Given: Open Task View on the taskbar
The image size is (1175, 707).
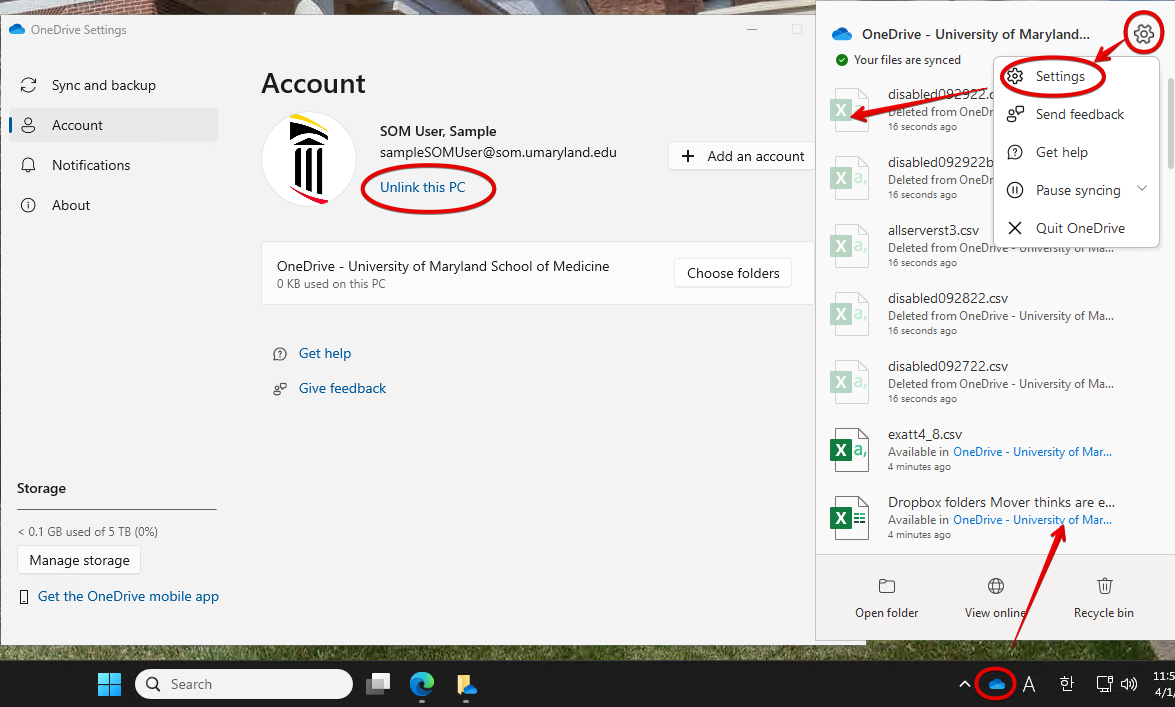Looking at the screenshot, I should (x=377, y=684).
